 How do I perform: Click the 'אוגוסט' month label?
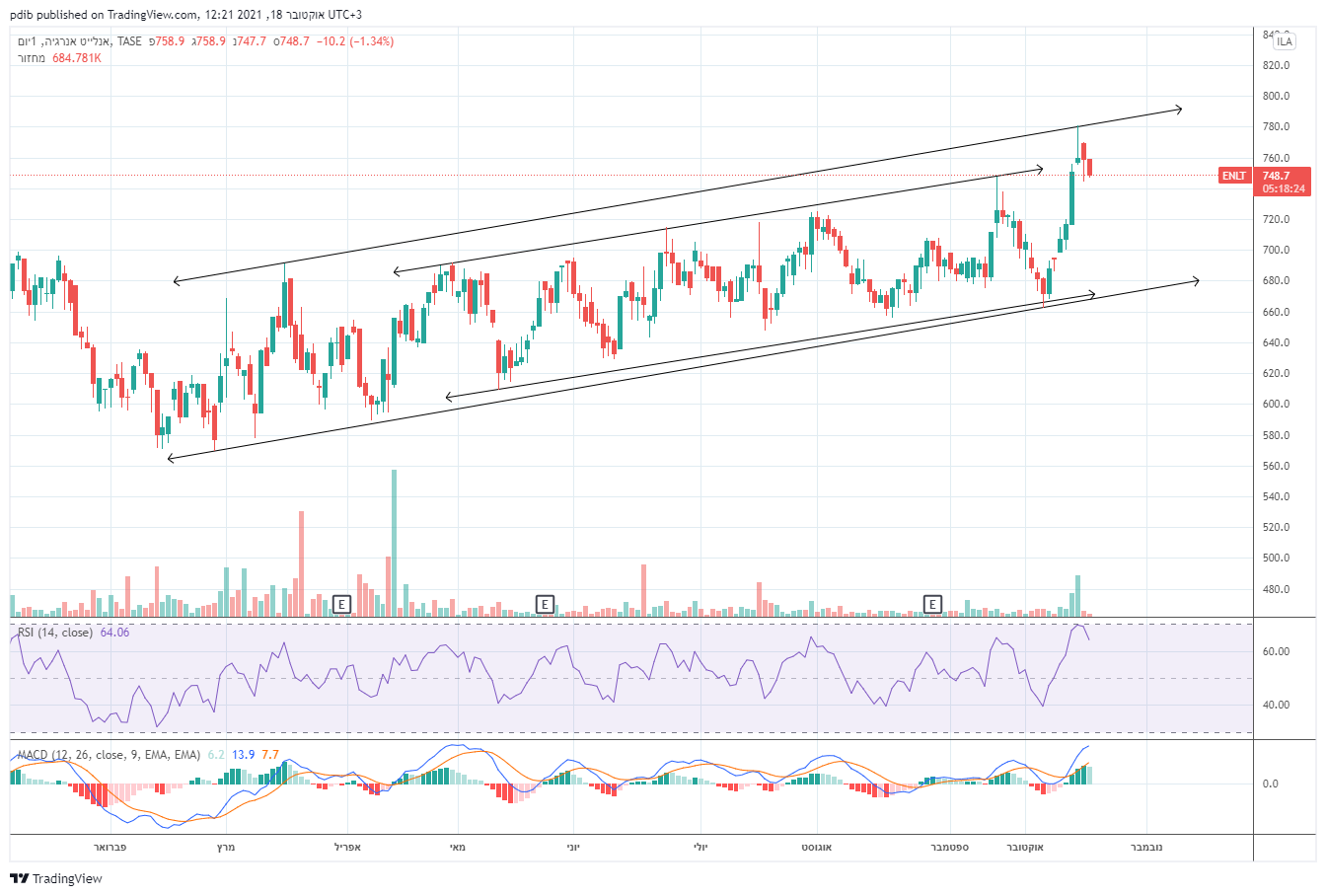pyautogui.click(x=816, y=847)
